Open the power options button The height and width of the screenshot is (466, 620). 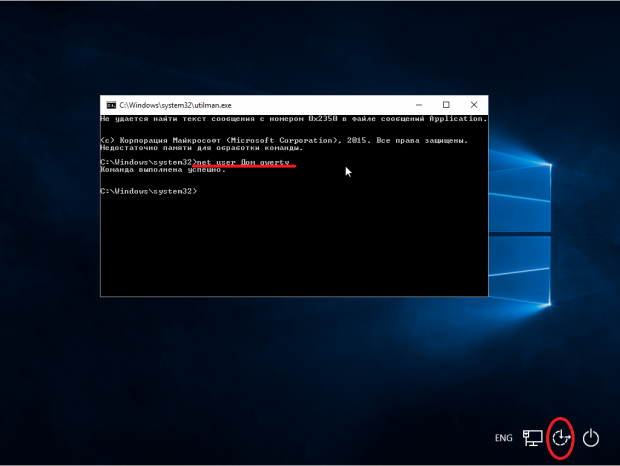click(x=591, y=438)
